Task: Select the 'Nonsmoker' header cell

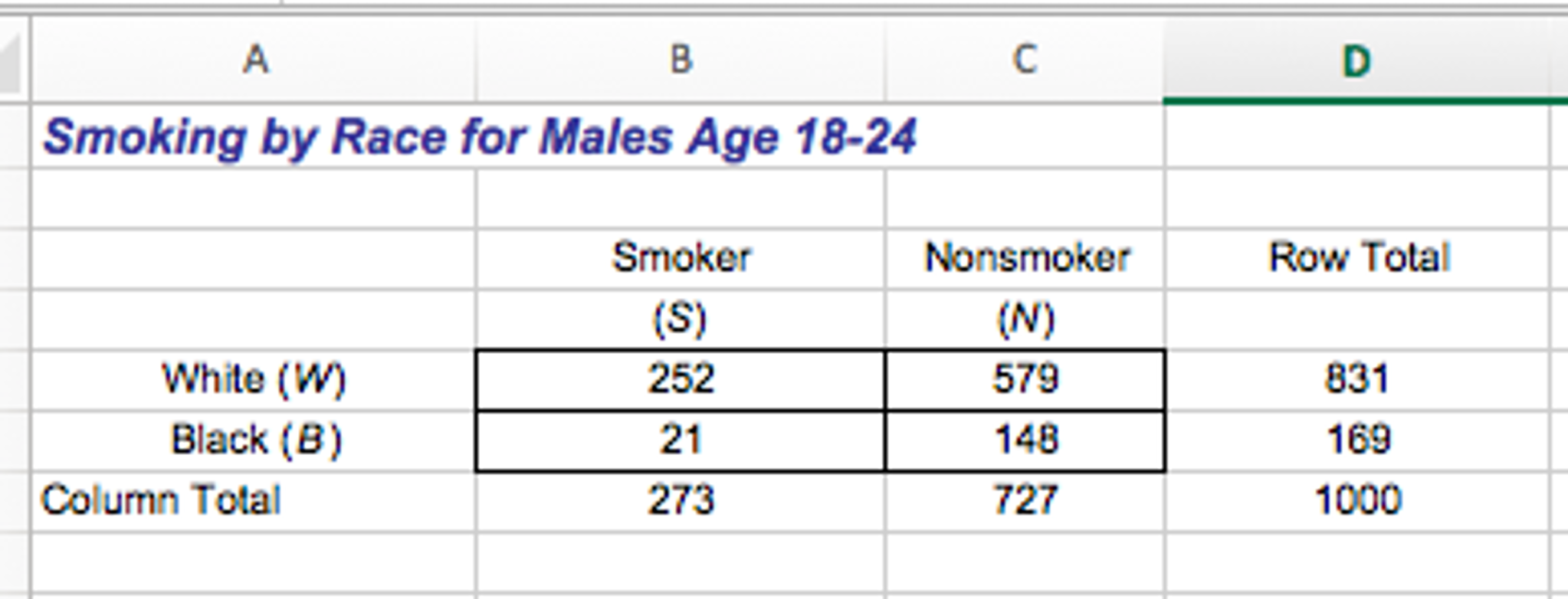Action: click(1026, 257)
